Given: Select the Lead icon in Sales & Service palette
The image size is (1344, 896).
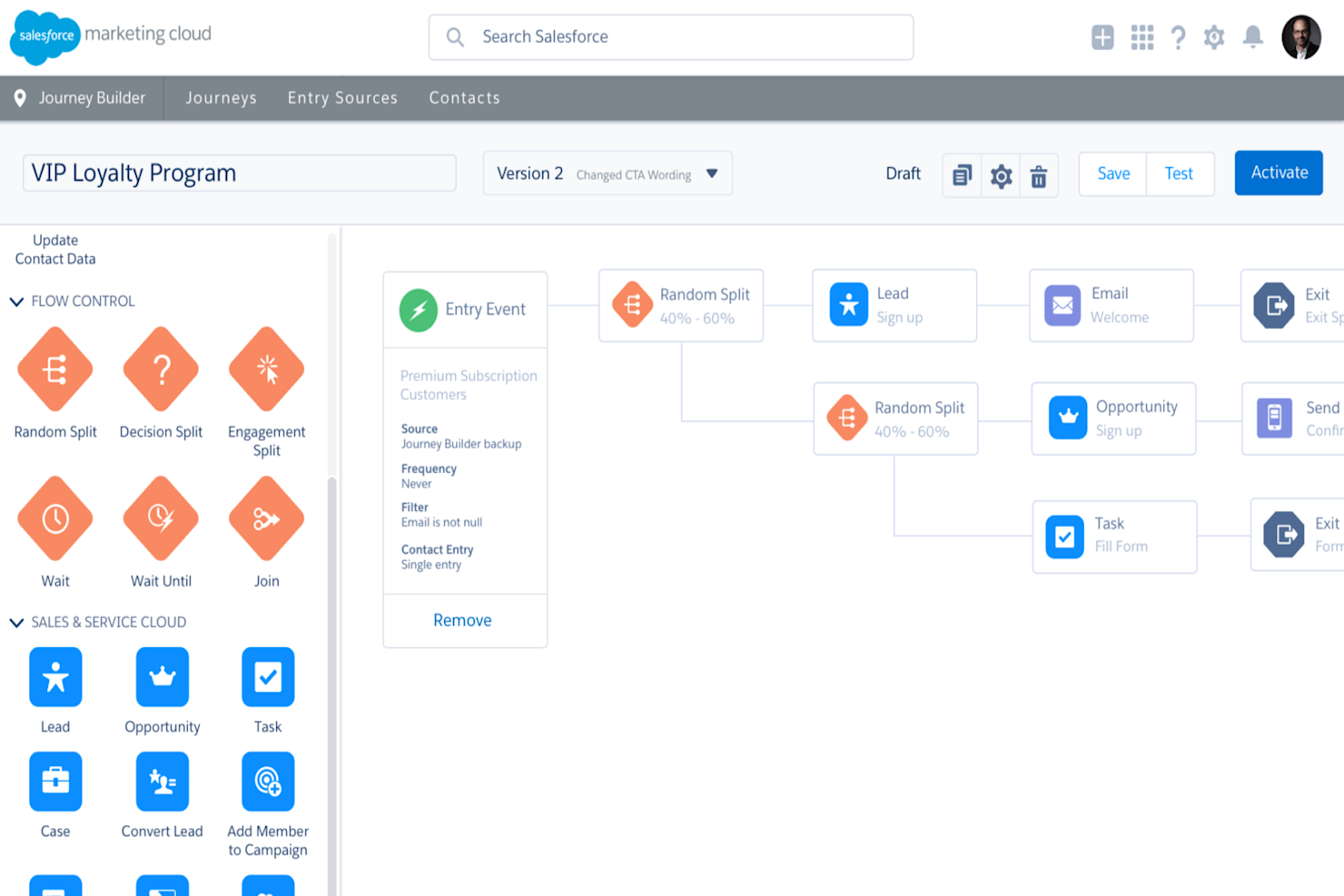Looking at the screenshot, I should (55, 676).
